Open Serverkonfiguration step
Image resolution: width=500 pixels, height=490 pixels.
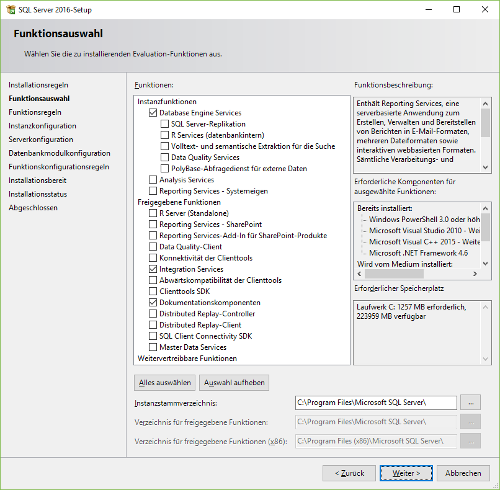(41, 139)
